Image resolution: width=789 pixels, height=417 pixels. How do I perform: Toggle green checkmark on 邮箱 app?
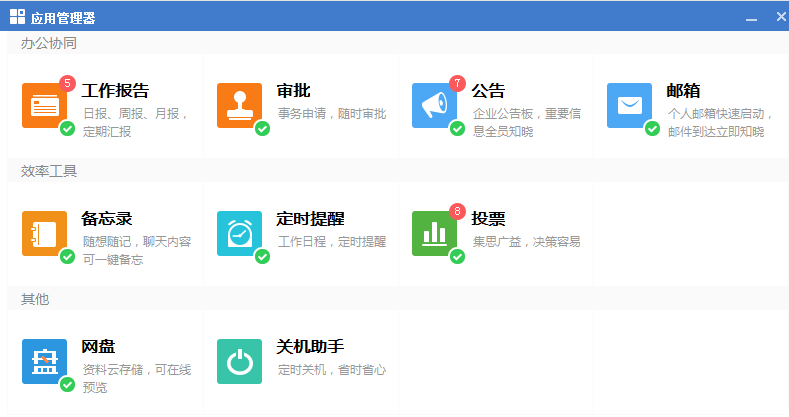(x=652, y=128)
